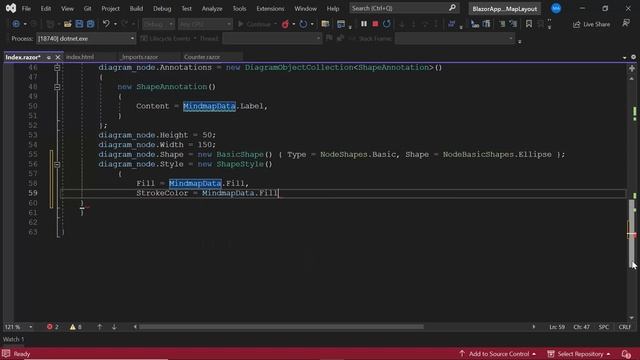Open the Thread dropdown

[x=272, y=38]
